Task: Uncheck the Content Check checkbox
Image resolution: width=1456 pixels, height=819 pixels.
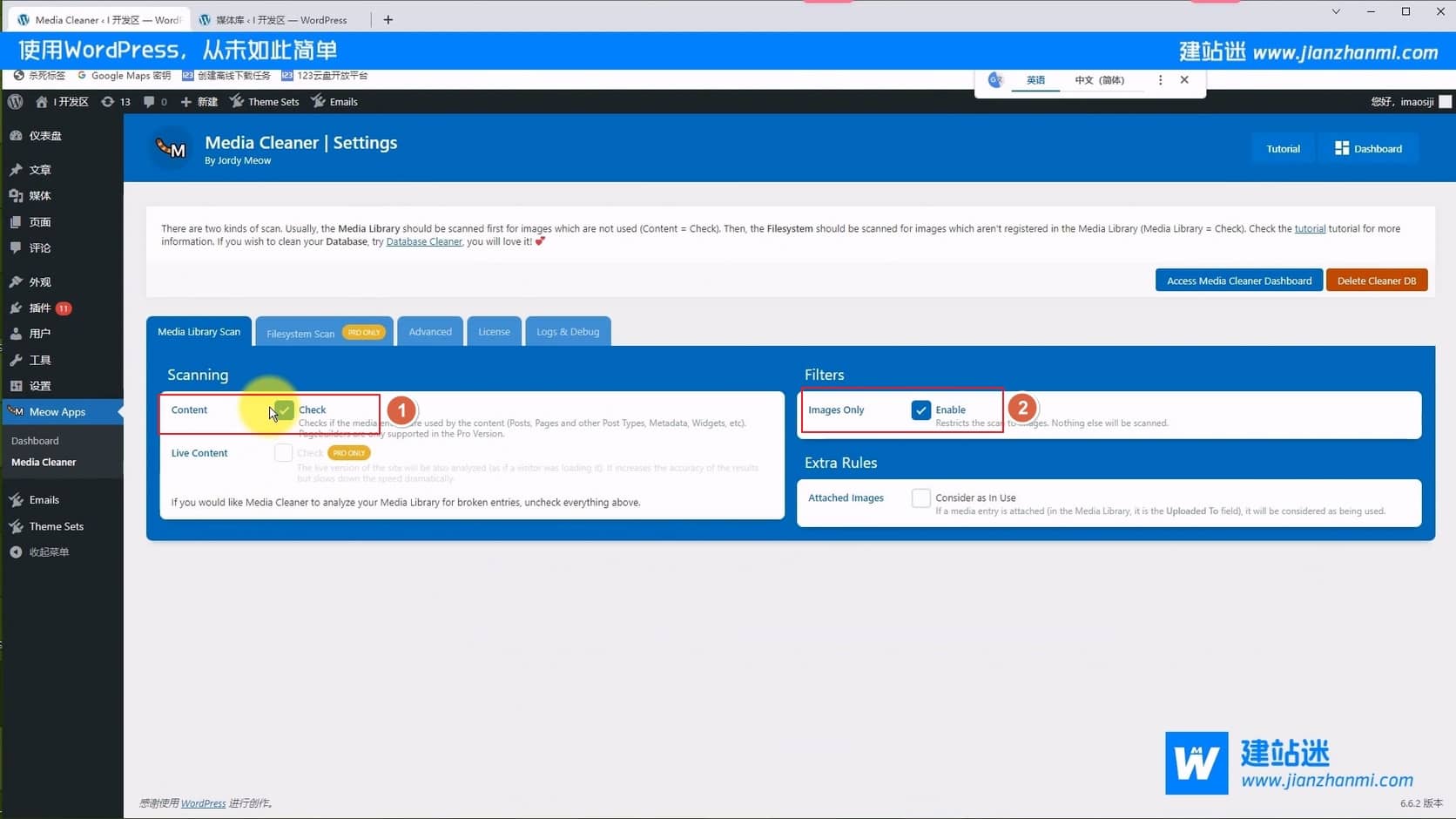Action: click(x=284, y=409)
